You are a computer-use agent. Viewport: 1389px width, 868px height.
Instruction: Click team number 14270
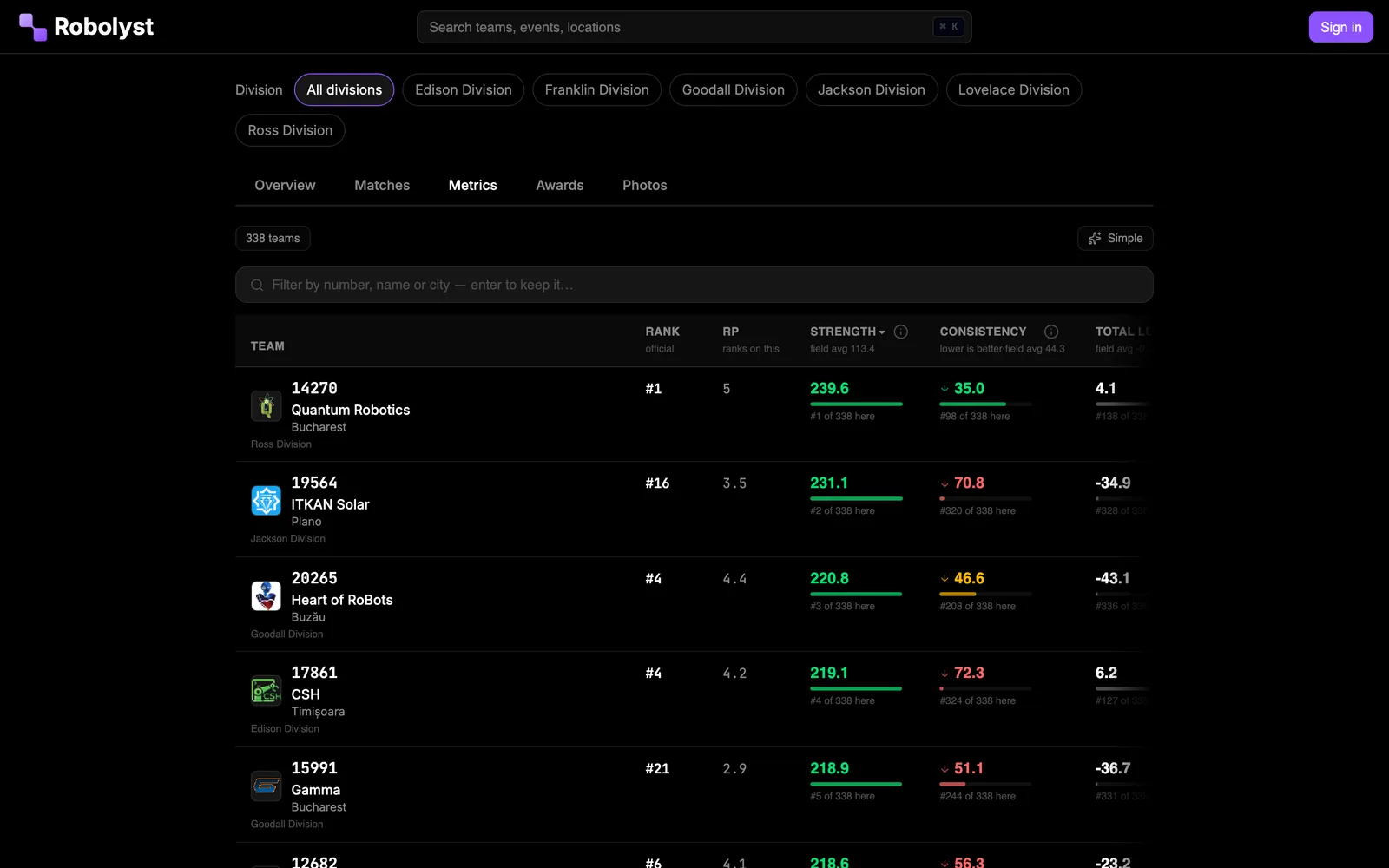314,388
